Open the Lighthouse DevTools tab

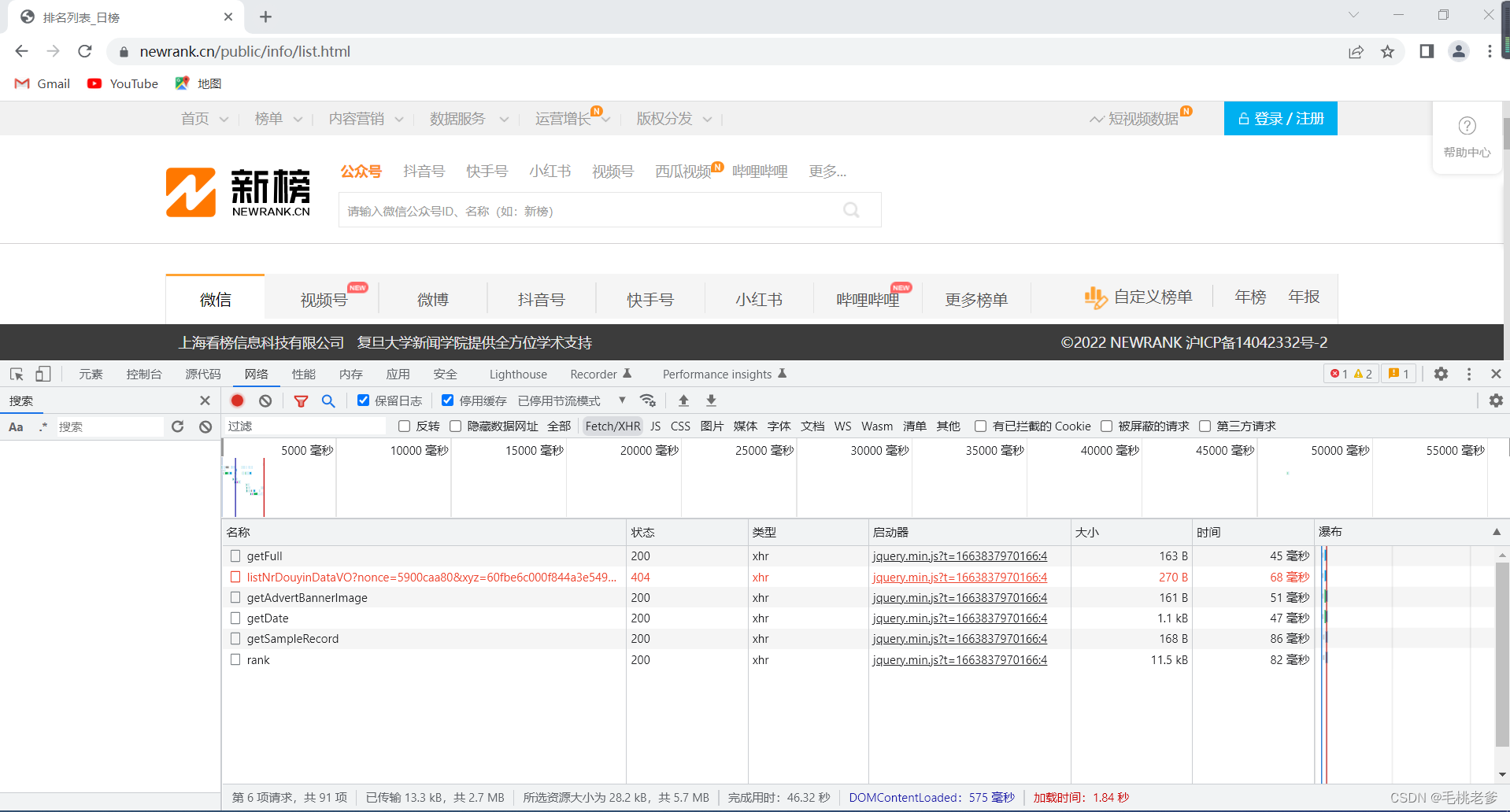[x=518, y=374]
